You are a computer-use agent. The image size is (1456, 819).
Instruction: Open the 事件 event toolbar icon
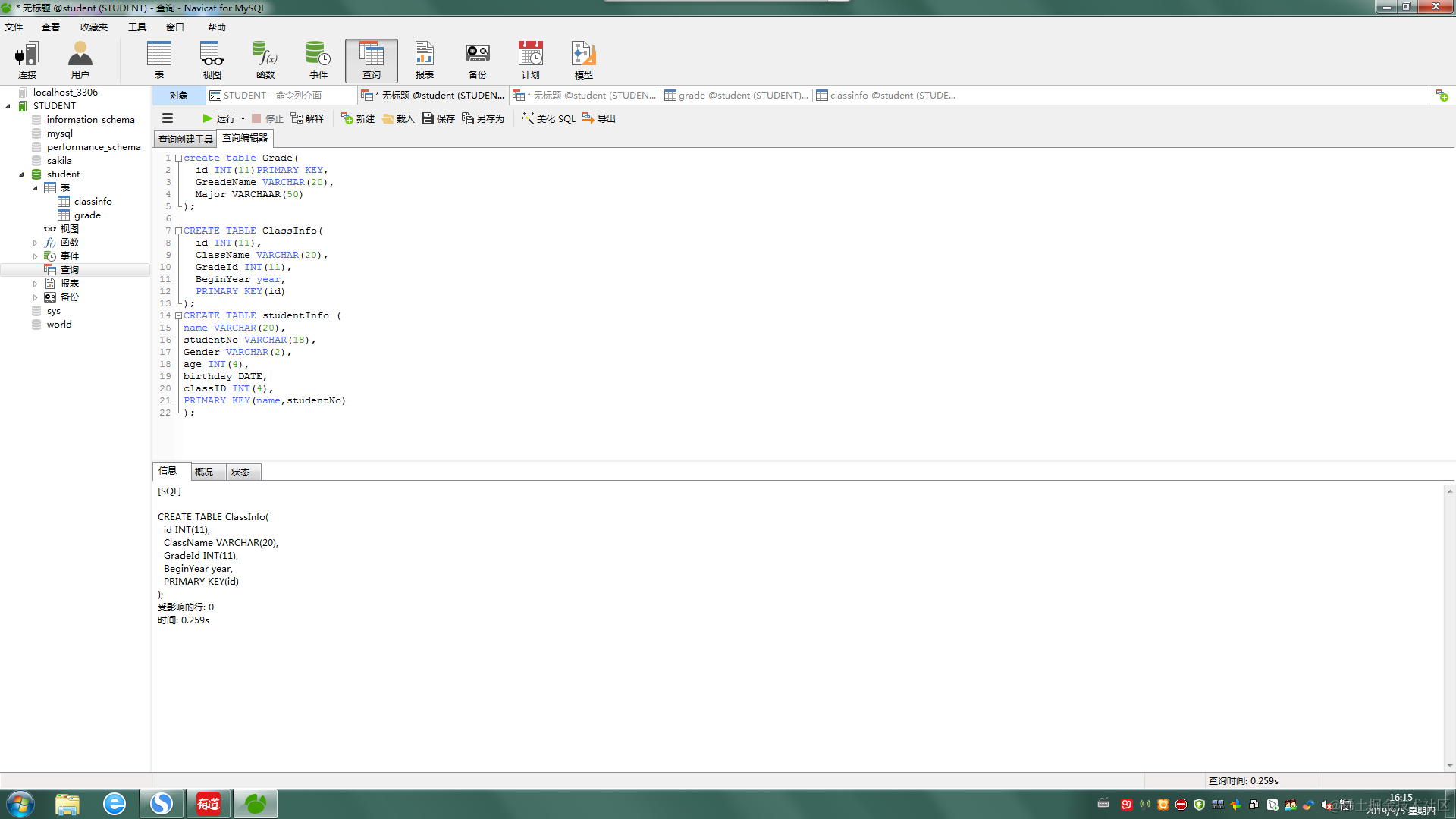pyautogui.click(x=318, y=60)
